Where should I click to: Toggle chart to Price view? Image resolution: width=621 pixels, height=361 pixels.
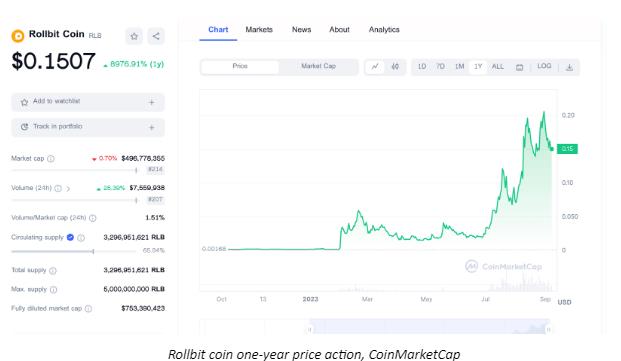click(240, 66)
